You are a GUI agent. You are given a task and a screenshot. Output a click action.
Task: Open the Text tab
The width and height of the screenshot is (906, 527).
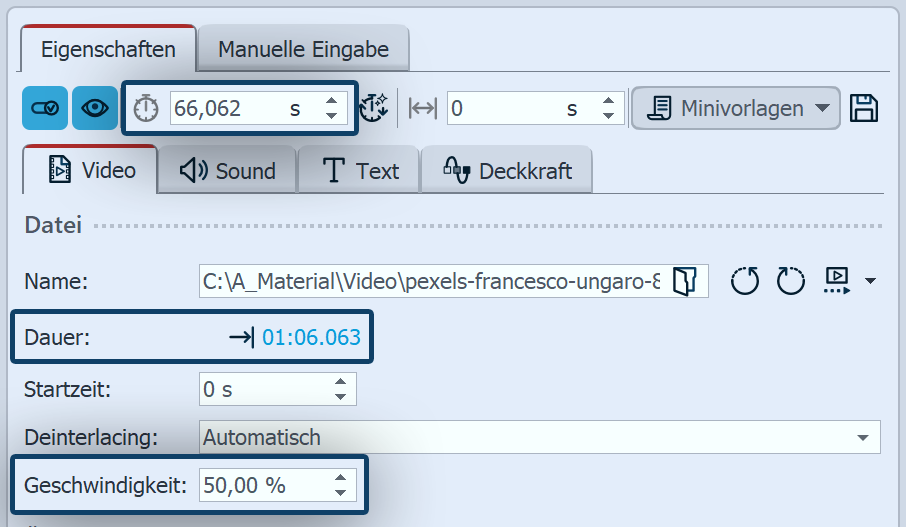tap(361, 171)
